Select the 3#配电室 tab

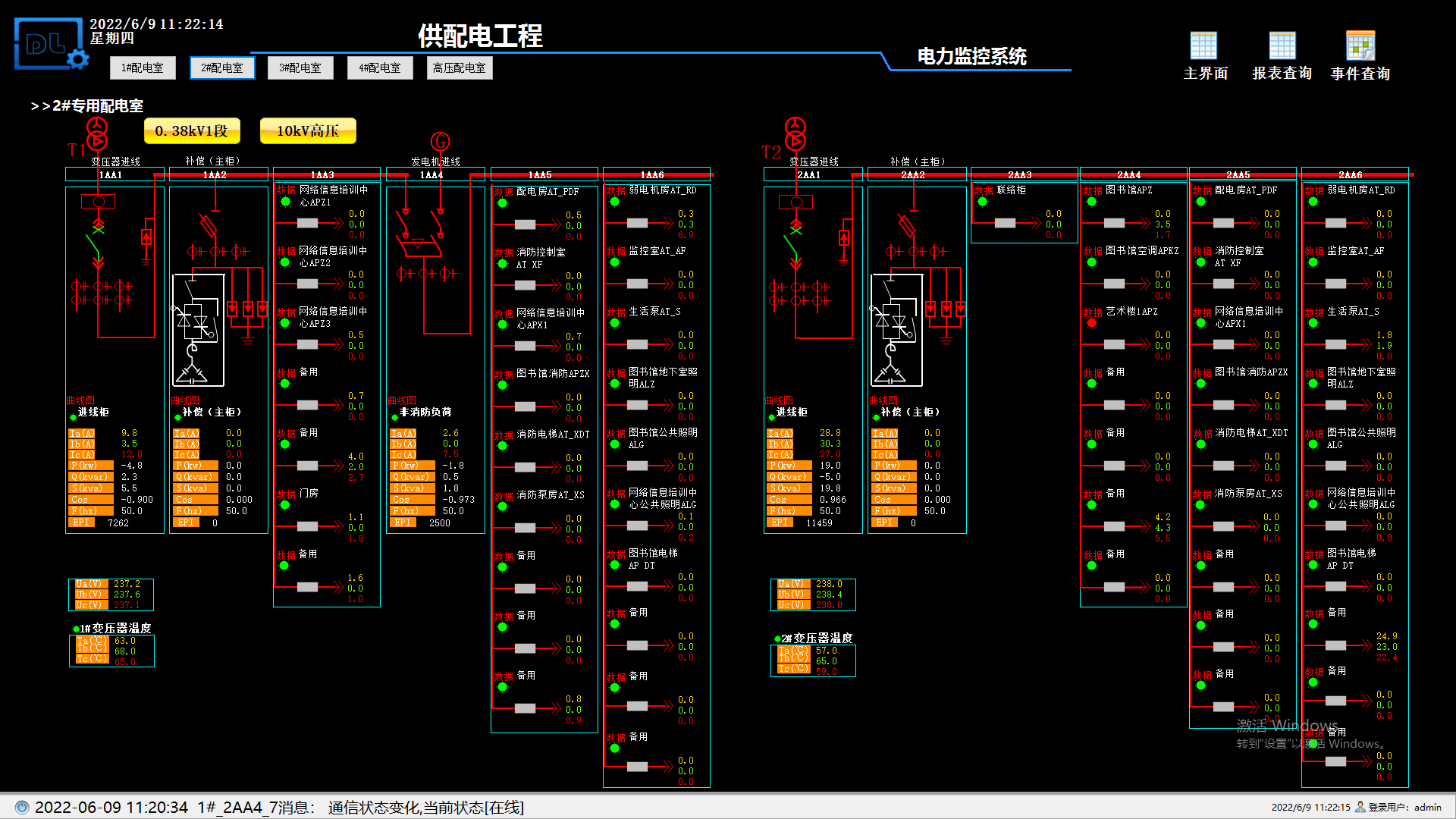(x=300, y=68)
